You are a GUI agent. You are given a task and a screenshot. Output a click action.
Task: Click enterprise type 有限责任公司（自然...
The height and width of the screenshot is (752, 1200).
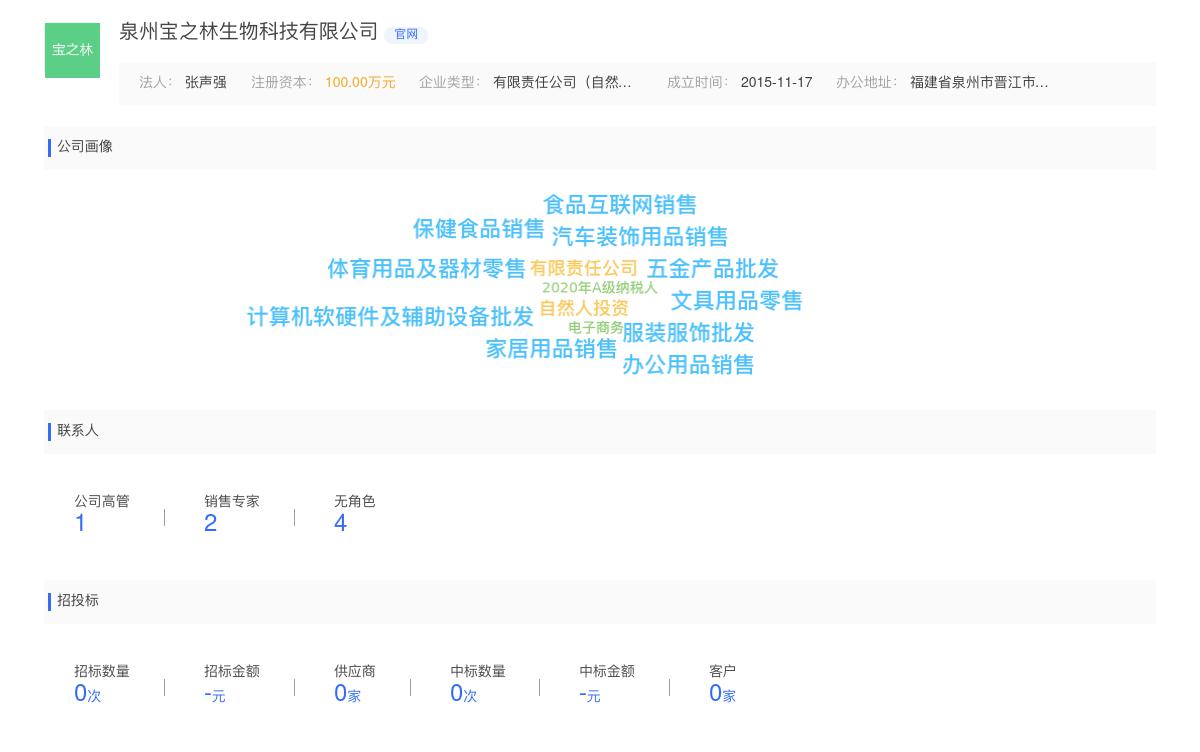click(562, 83)
